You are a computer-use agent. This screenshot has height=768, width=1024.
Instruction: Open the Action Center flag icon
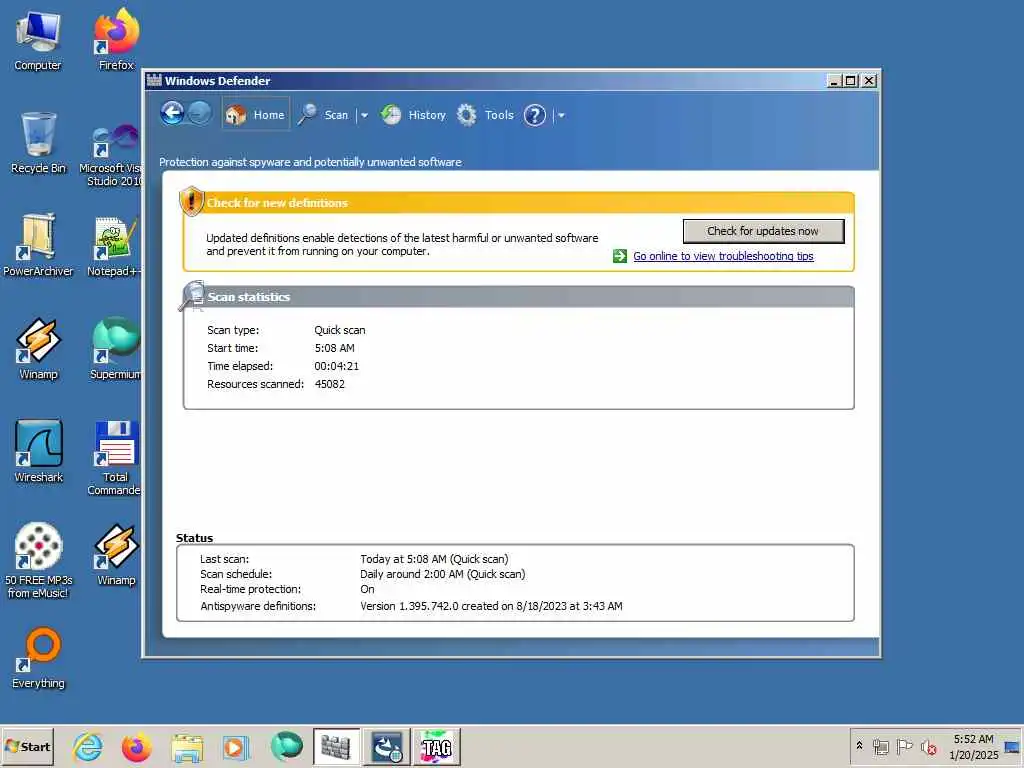point(904,746)
